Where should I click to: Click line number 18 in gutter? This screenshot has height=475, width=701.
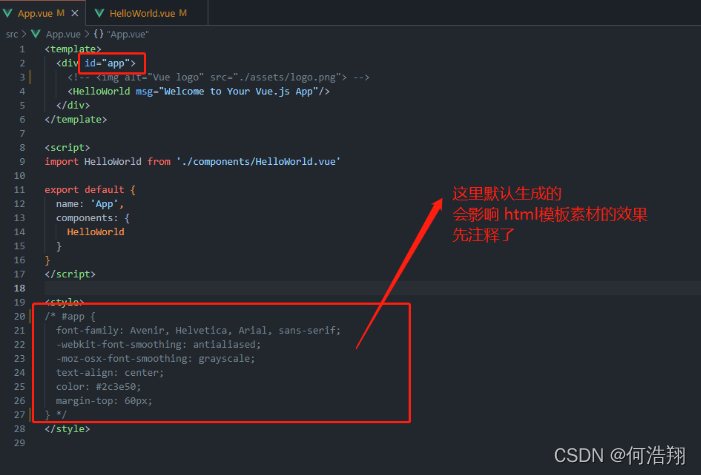19,288
